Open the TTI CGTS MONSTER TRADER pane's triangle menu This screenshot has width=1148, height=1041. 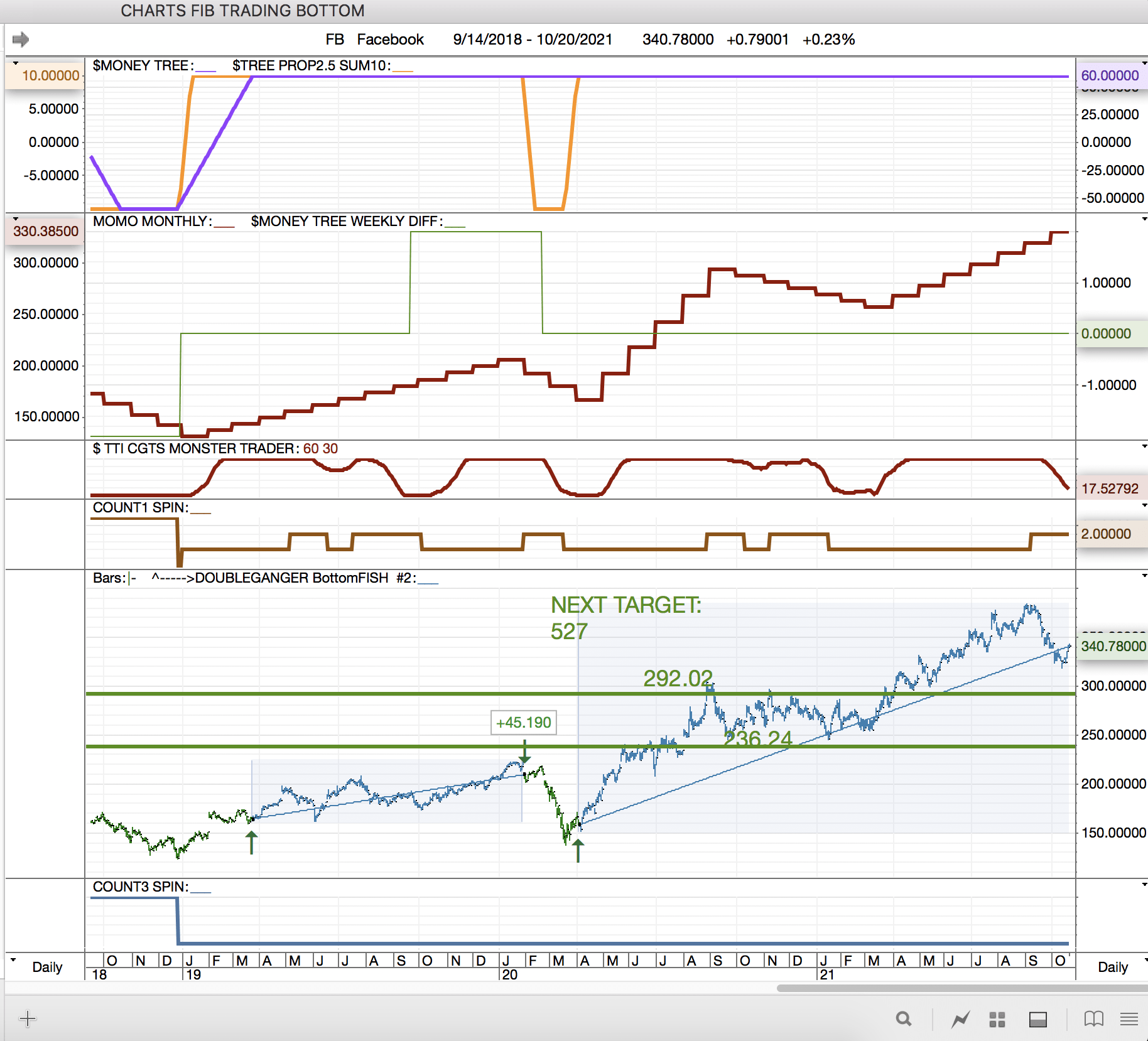click(x=1144, y=446)
